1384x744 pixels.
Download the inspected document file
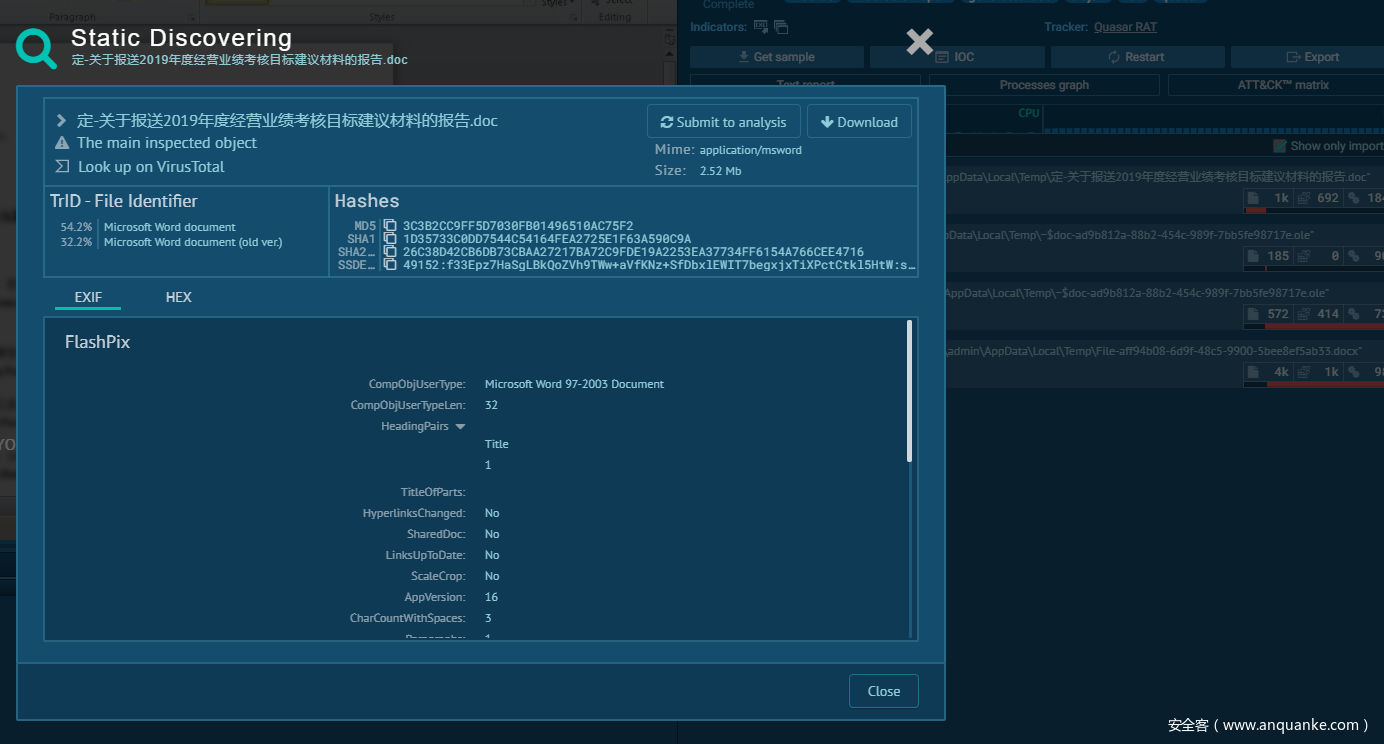coord(859,122)
